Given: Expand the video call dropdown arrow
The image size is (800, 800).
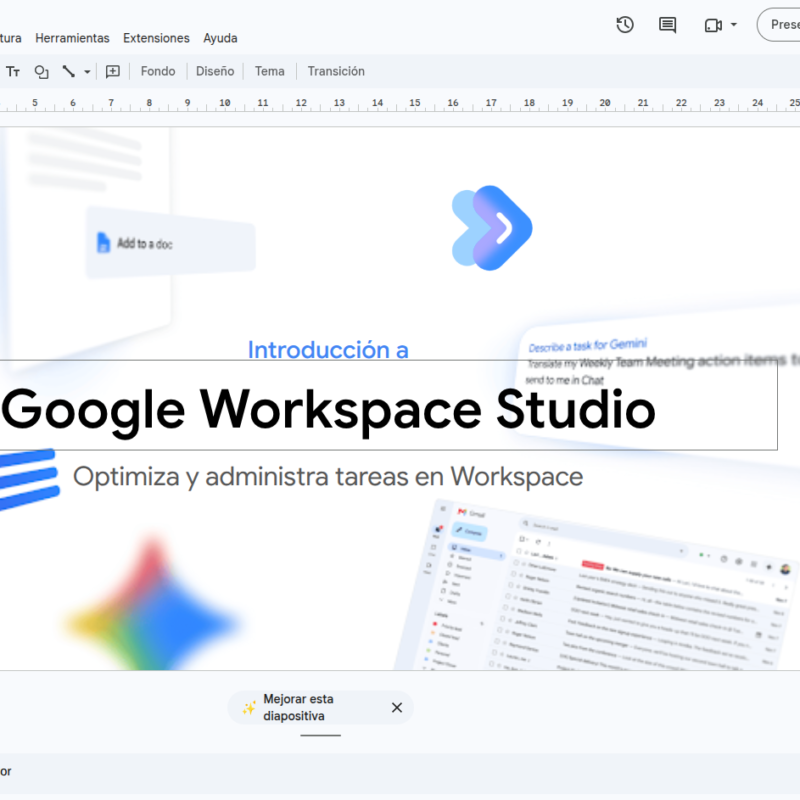Looking at the screenshot, I should pyautogui.click(x=734, y=24).
